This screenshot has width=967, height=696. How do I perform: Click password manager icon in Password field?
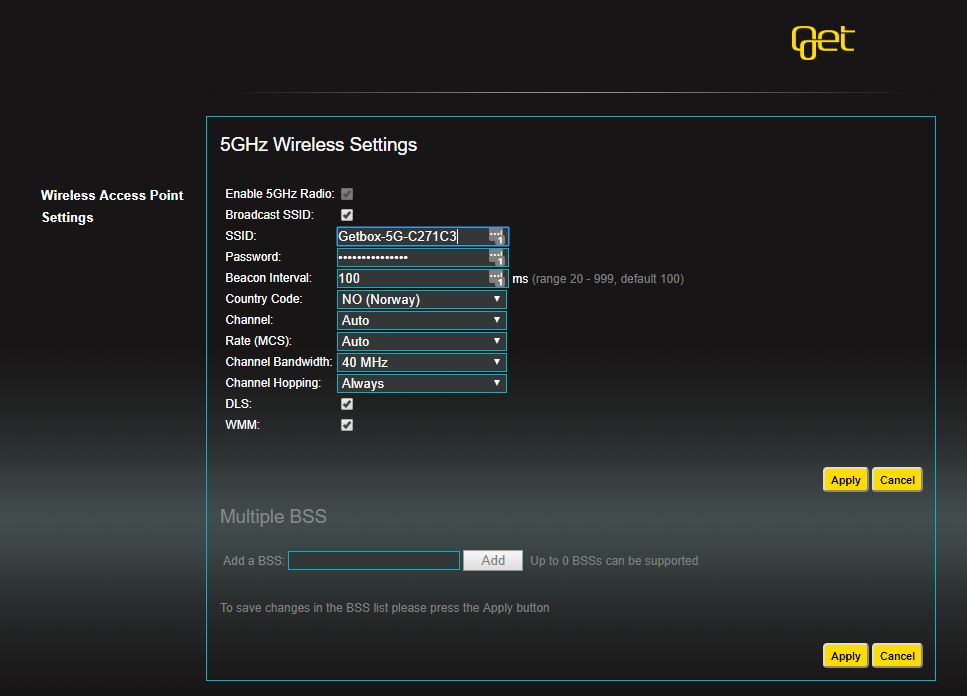(497, 257)
